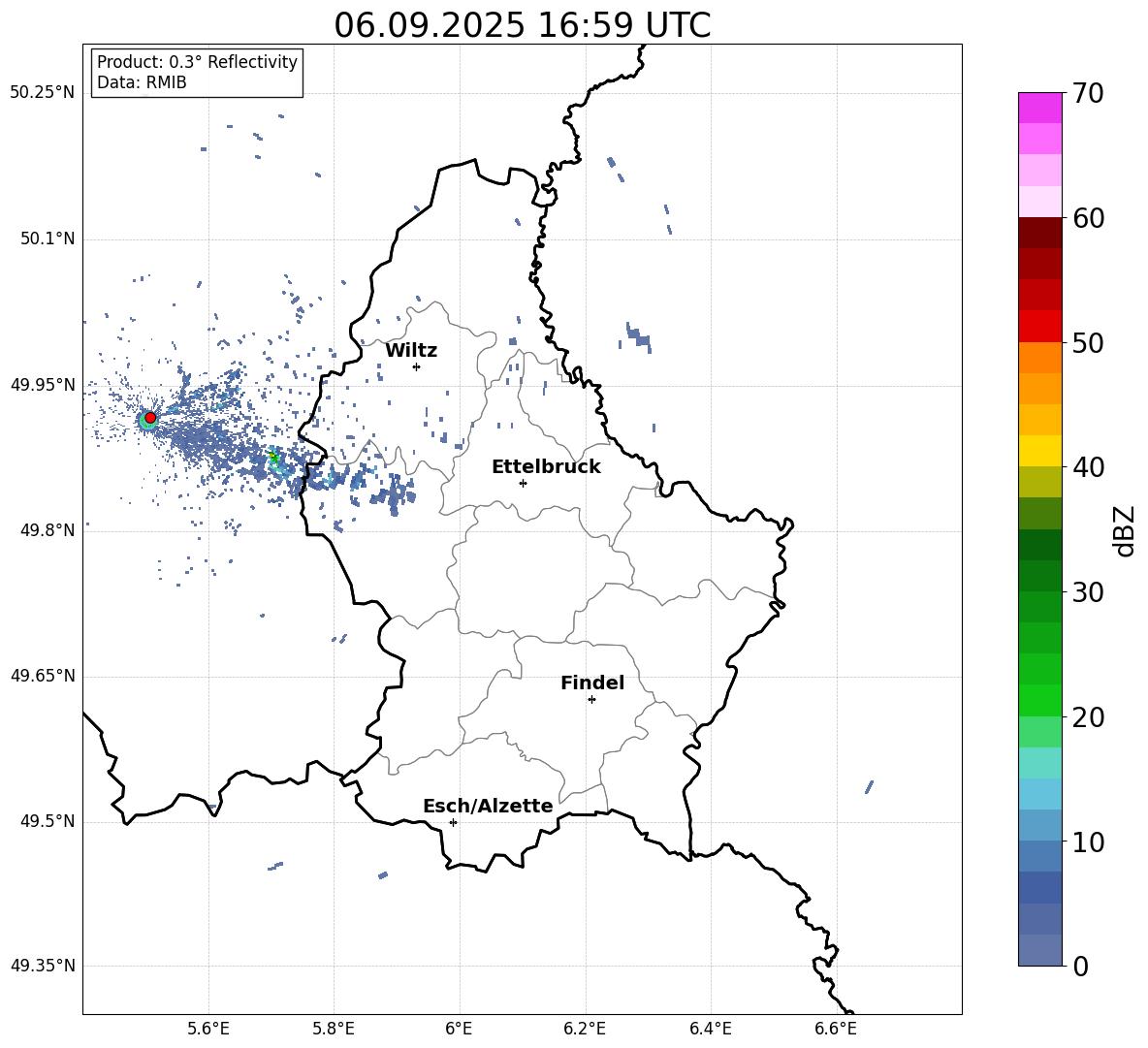Click the 6.6°E longitude label

pos(836,1029)
